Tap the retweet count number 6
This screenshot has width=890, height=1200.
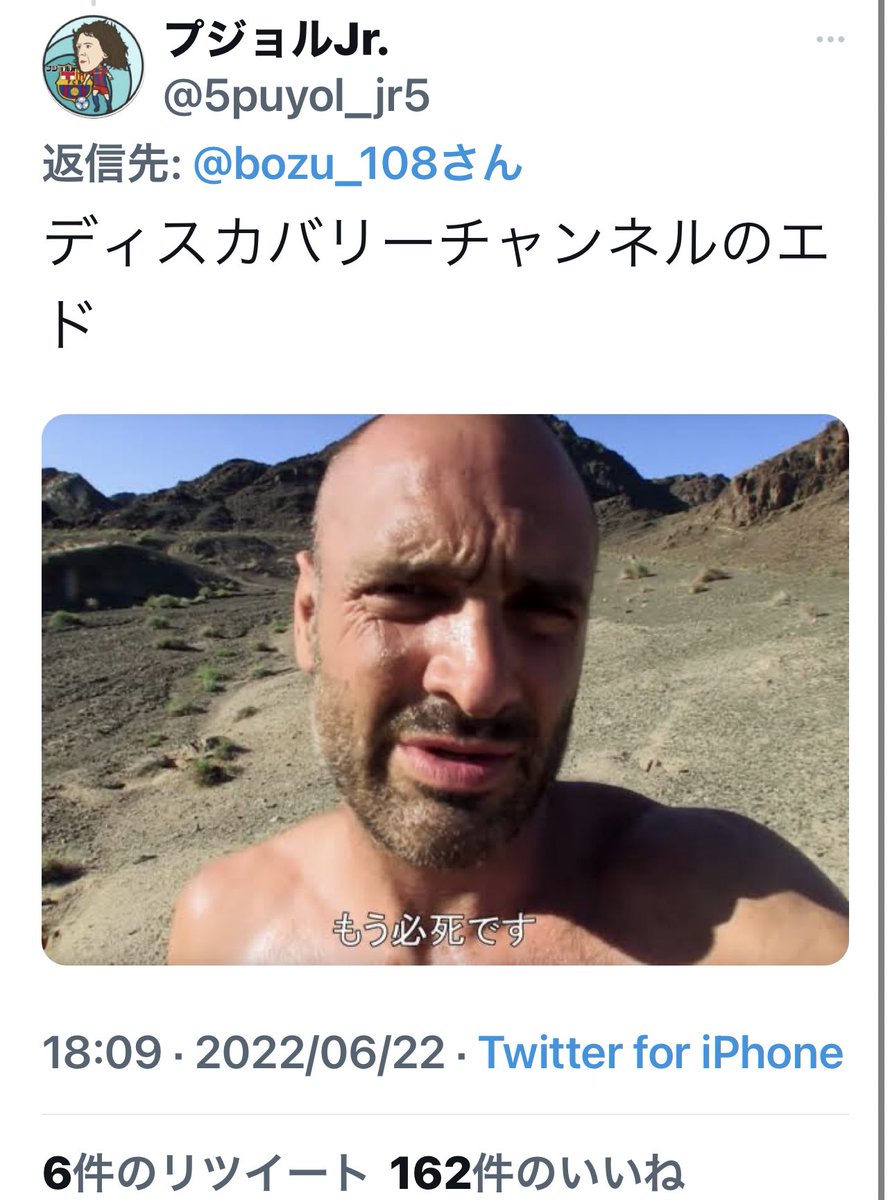coord(56,1171)
